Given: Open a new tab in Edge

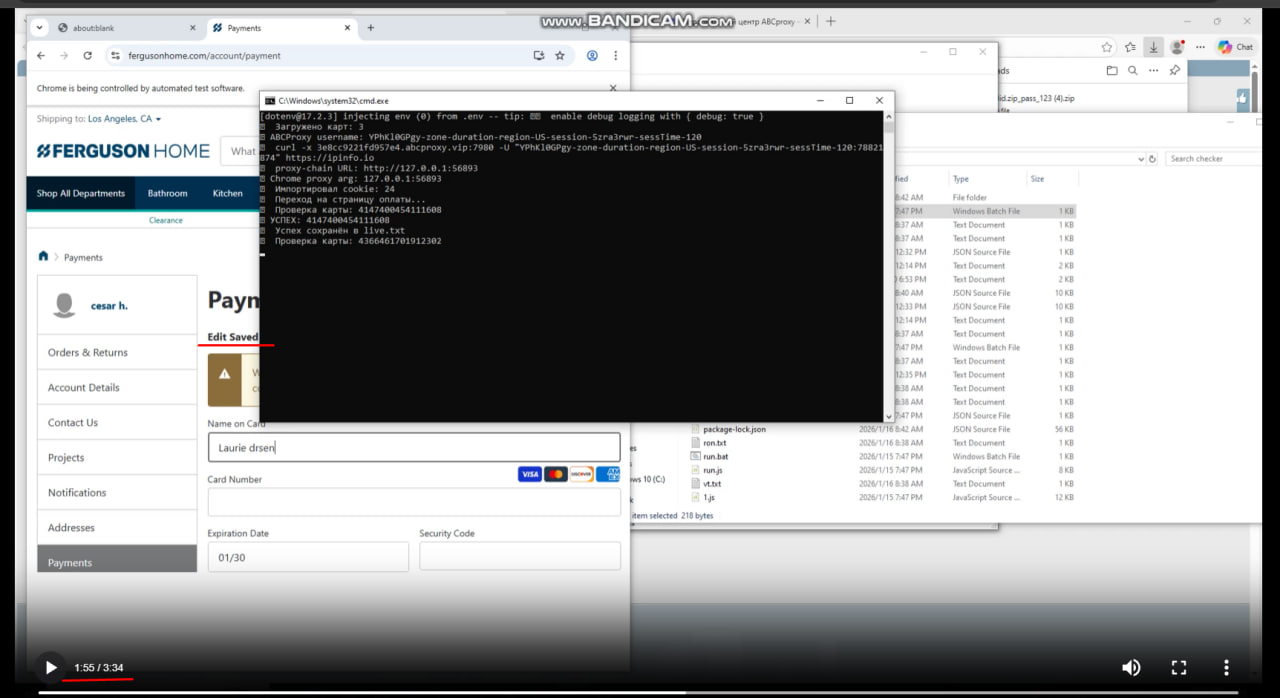Looking at the screenshot, I should tap(831, 21).
